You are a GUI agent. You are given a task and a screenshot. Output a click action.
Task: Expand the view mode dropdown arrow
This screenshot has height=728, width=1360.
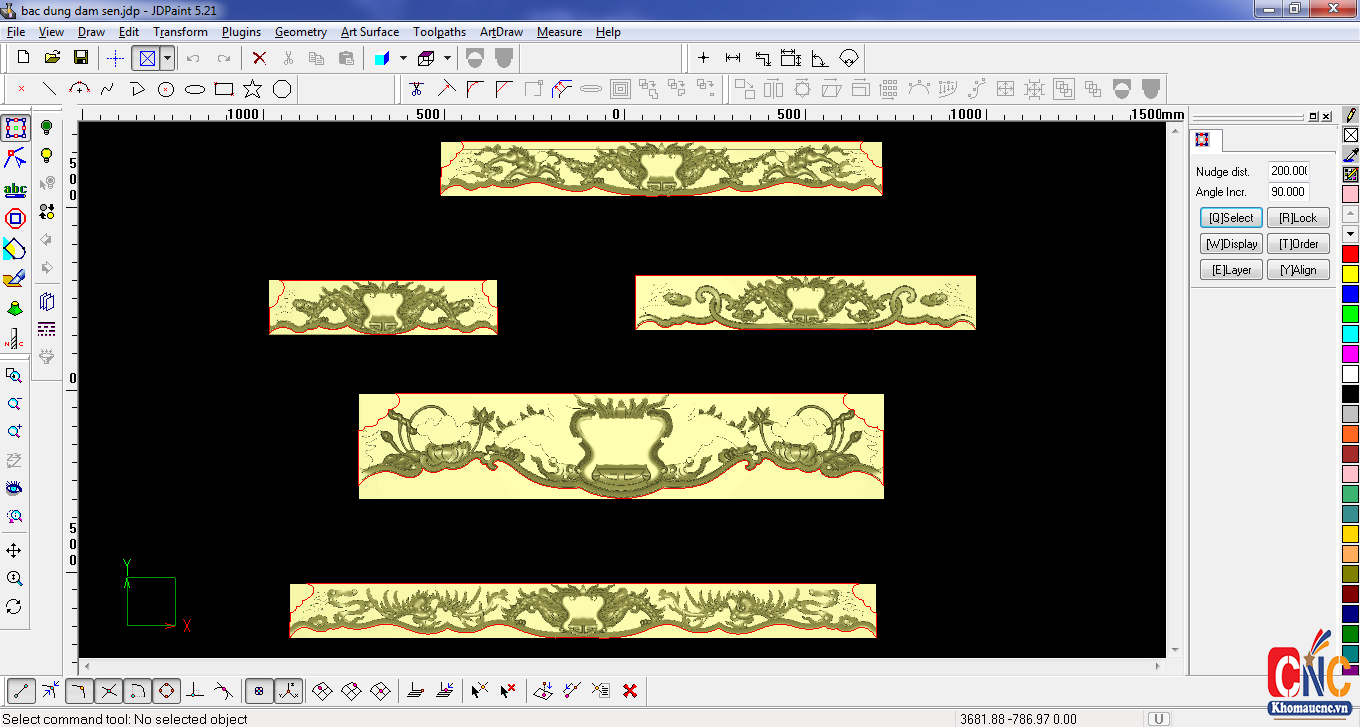click(x=167, y=58)
